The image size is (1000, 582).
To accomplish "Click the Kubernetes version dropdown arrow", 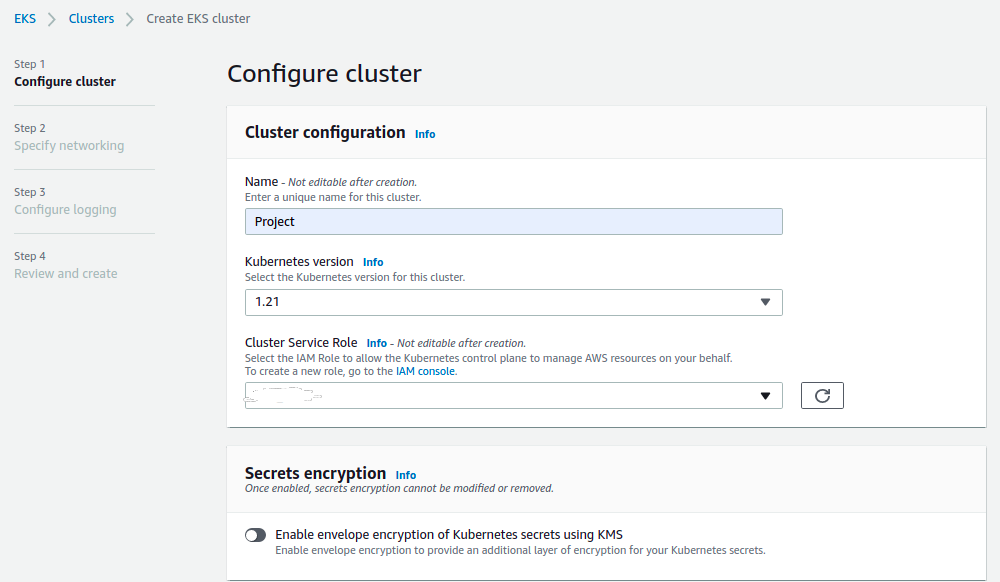I will point(765,302).
